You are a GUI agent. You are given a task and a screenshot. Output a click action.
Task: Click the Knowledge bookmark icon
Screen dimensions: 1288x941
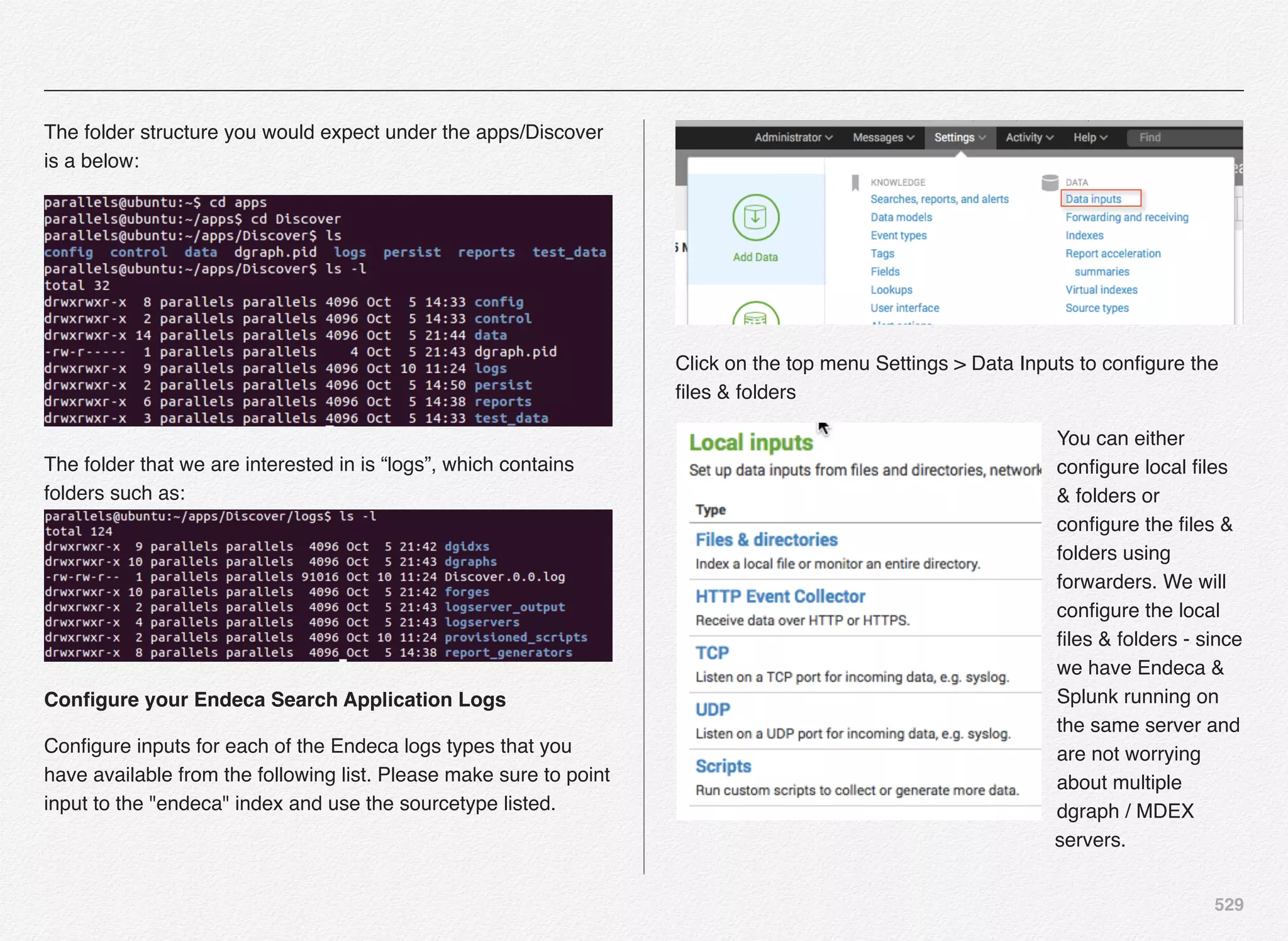click(x=855, y=182)
